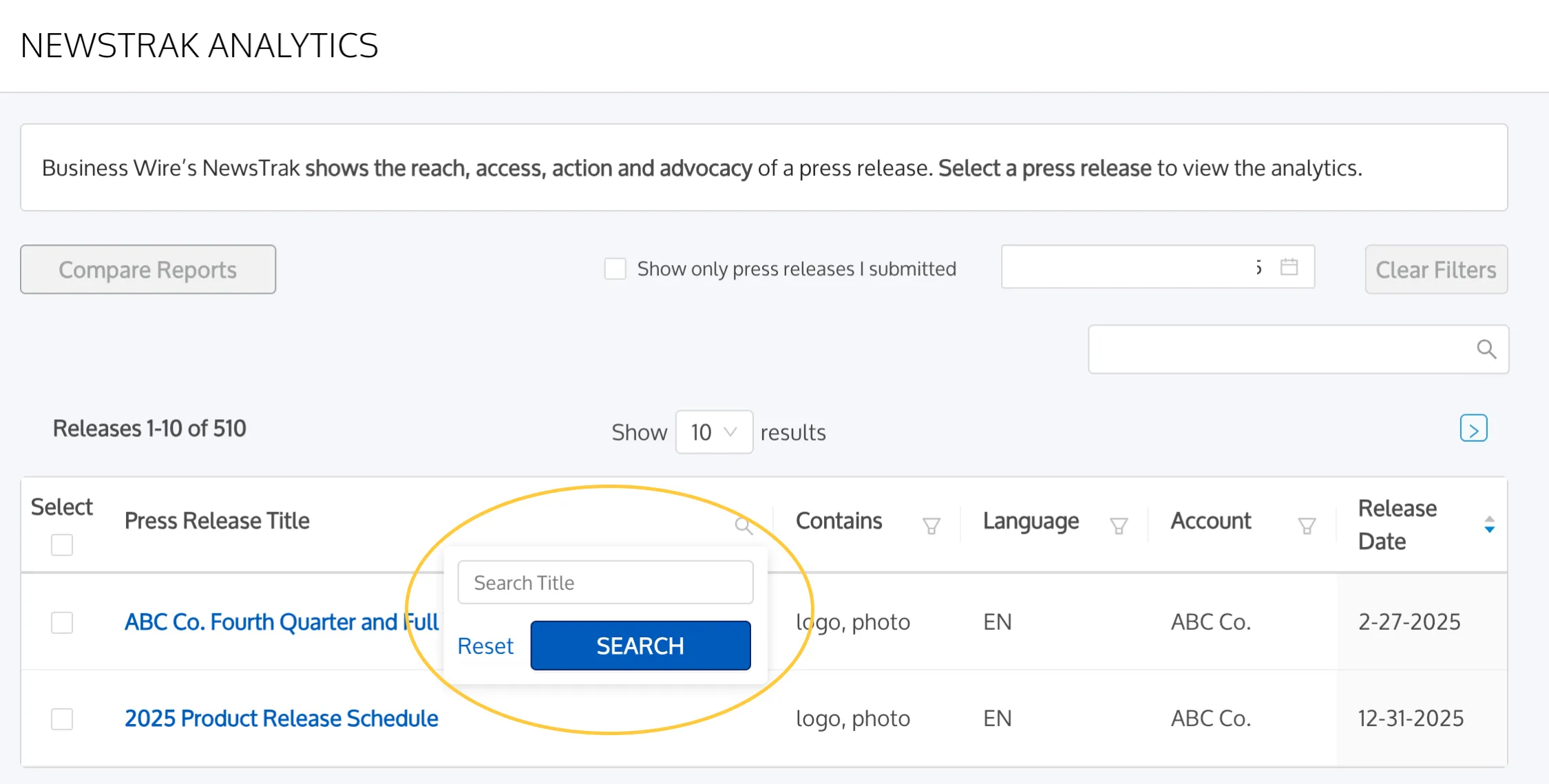Click ABC Co. account in the 2-27-2025 row
The image size is (1549, 784).
tap(1211, 622)
